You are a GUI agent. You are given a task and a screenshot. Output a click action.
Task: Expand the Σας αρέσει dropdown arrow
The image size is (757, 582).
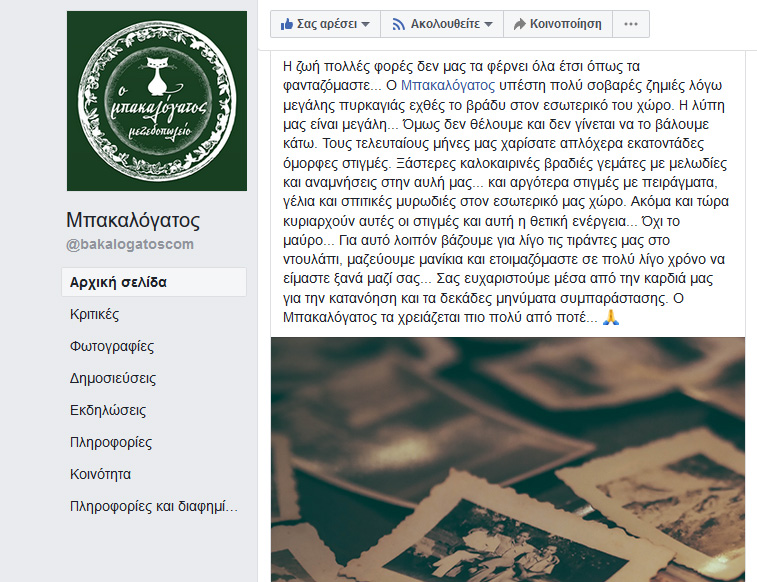click(365, 25)
